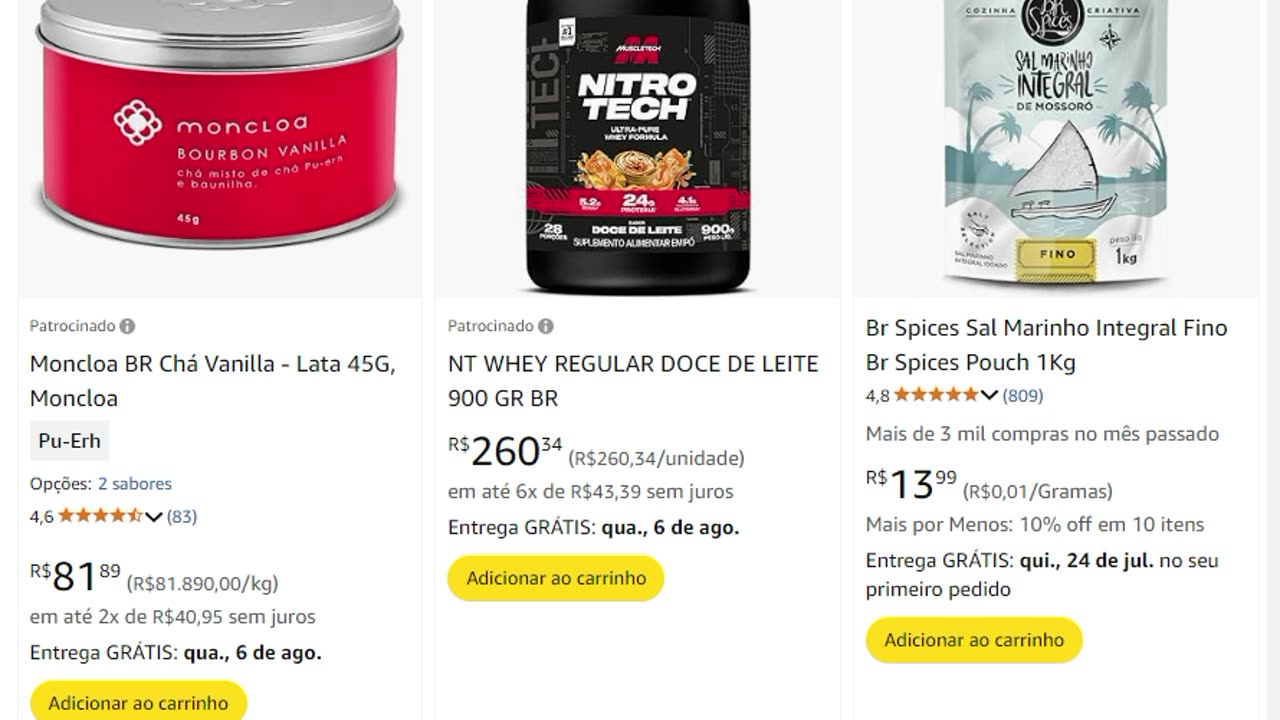View the 809 Br Spices reviews
1280x720 pixels.
pyautogui.click(x=1023, y=396)
